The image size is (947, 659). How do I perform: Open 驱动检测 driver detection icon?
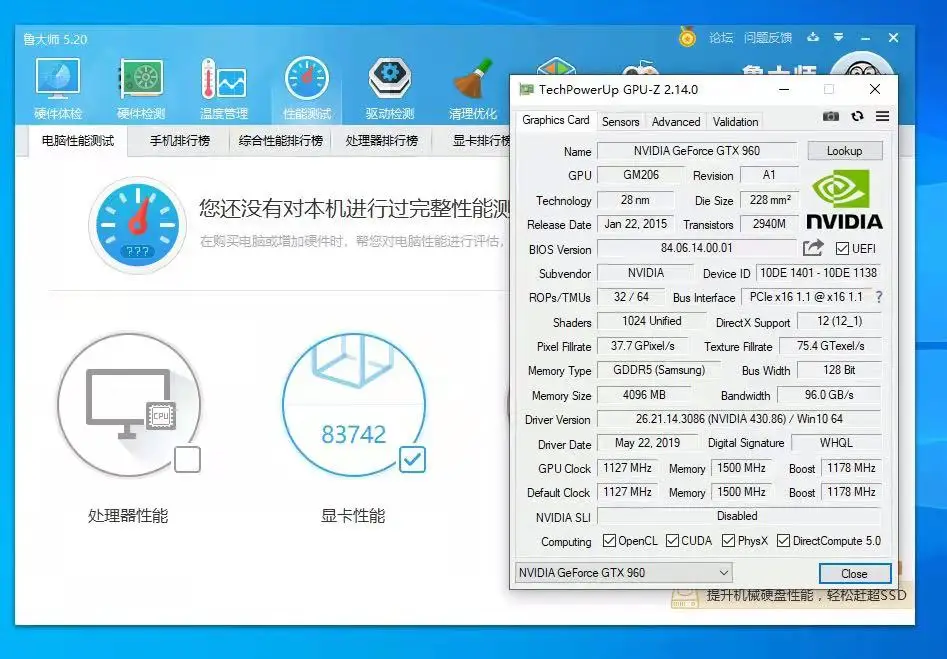click(390, 89)
